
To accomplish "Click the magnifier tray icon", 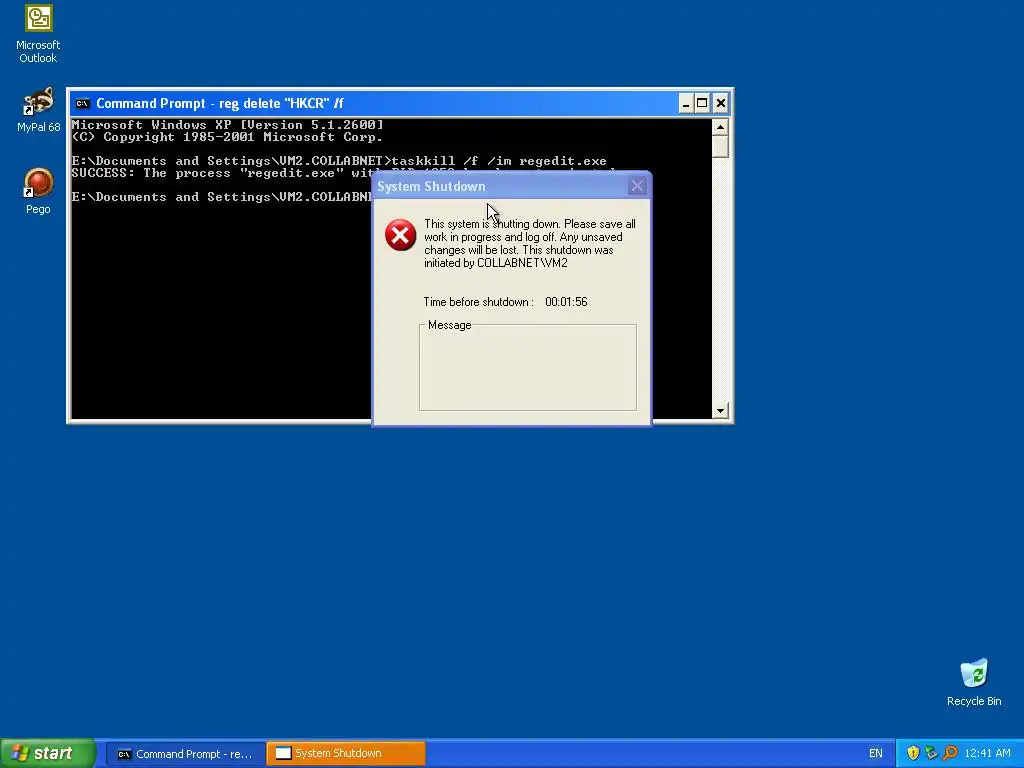I will click(950, 754).
